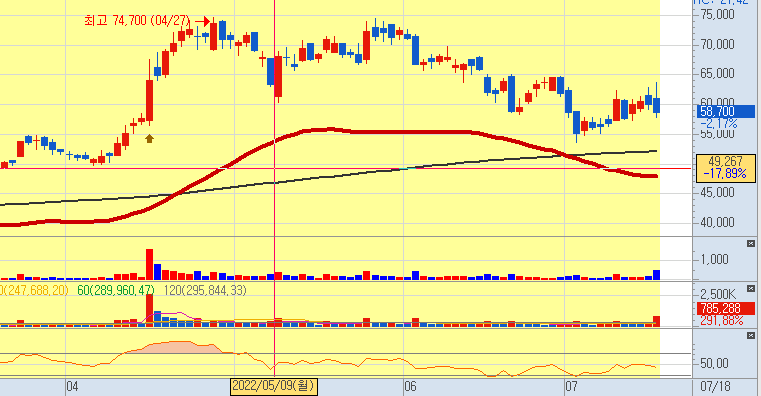This screenshot has height=396, width=761.
Task: Click the 06 month label on time axis
Action: pos(410,387)
